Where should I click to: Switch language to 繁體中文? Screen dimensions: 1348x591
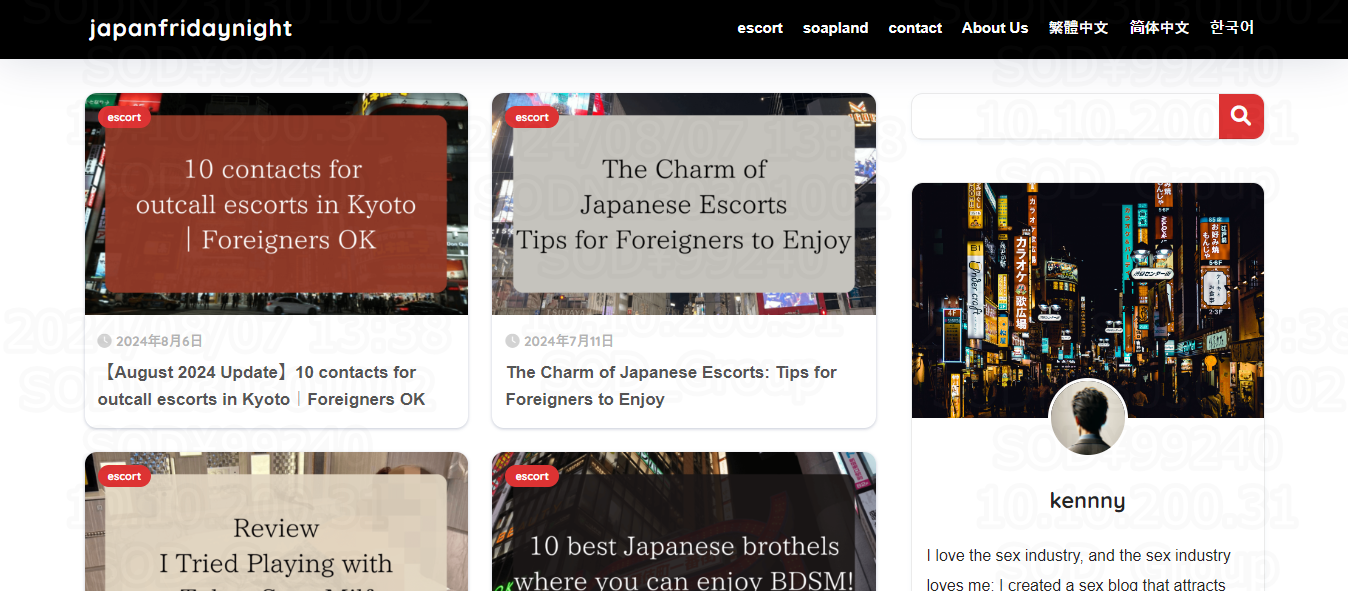1078,28
